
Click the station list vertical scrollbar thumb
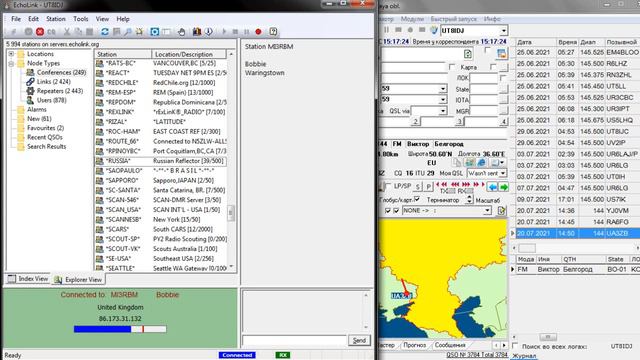tap(231, 213)
